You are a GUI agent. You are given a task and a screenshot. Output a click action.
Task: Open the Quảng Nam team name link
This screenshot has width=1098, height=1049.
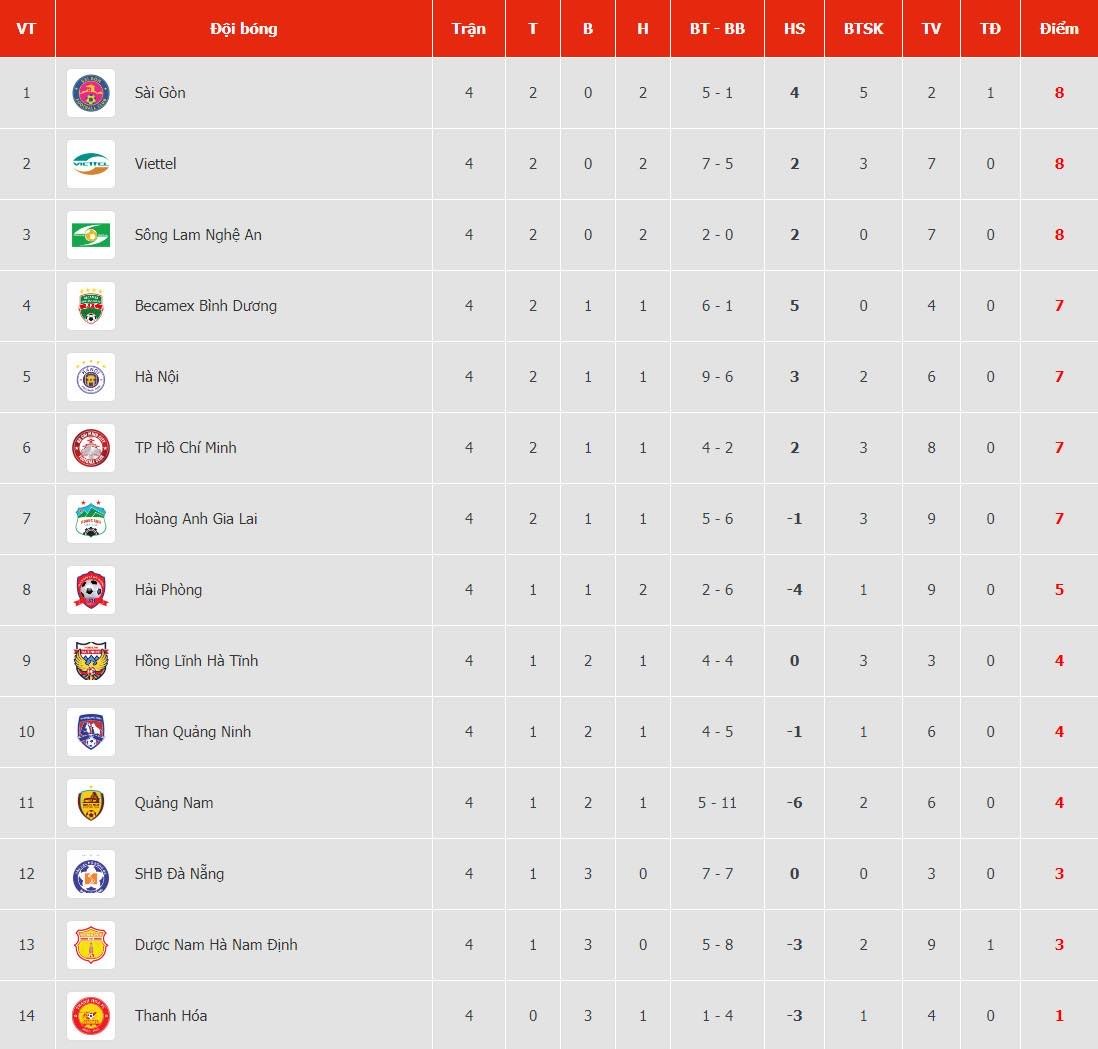click(x=174, y=803)
